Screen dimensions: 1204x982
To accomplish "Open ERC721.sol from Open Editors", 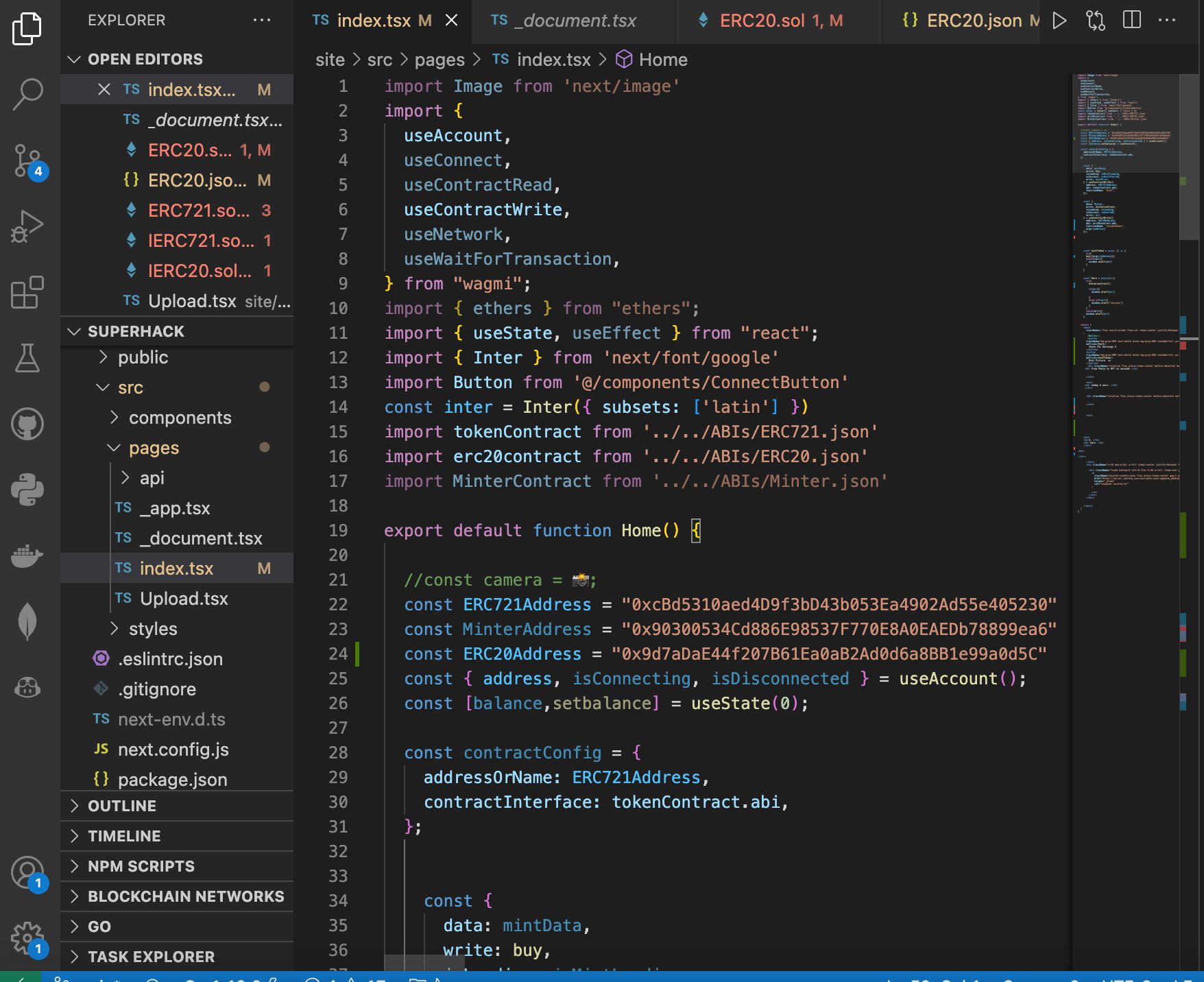I will [x=177, y=211].
